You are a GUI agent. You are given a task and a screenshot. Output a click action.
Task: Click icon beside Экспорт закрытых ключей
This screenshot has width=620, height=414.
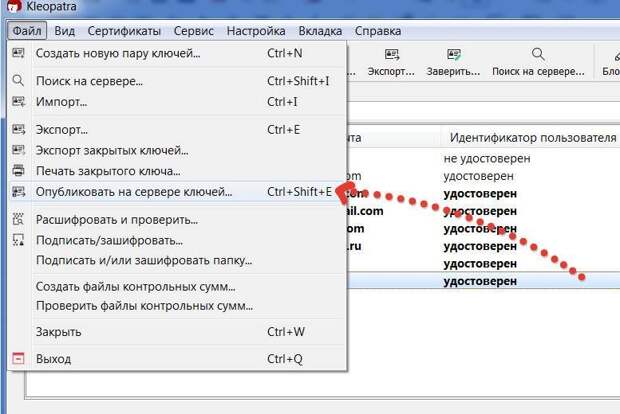18,150
